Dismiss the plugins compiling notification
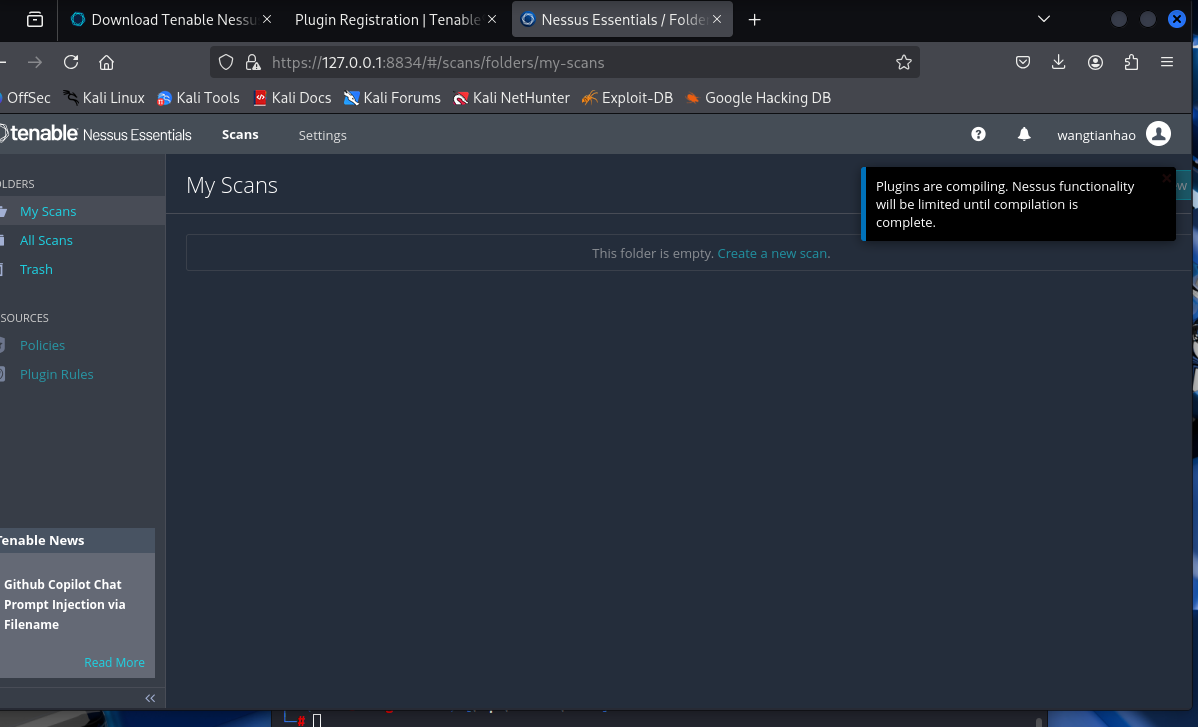 pos(1166,178)
